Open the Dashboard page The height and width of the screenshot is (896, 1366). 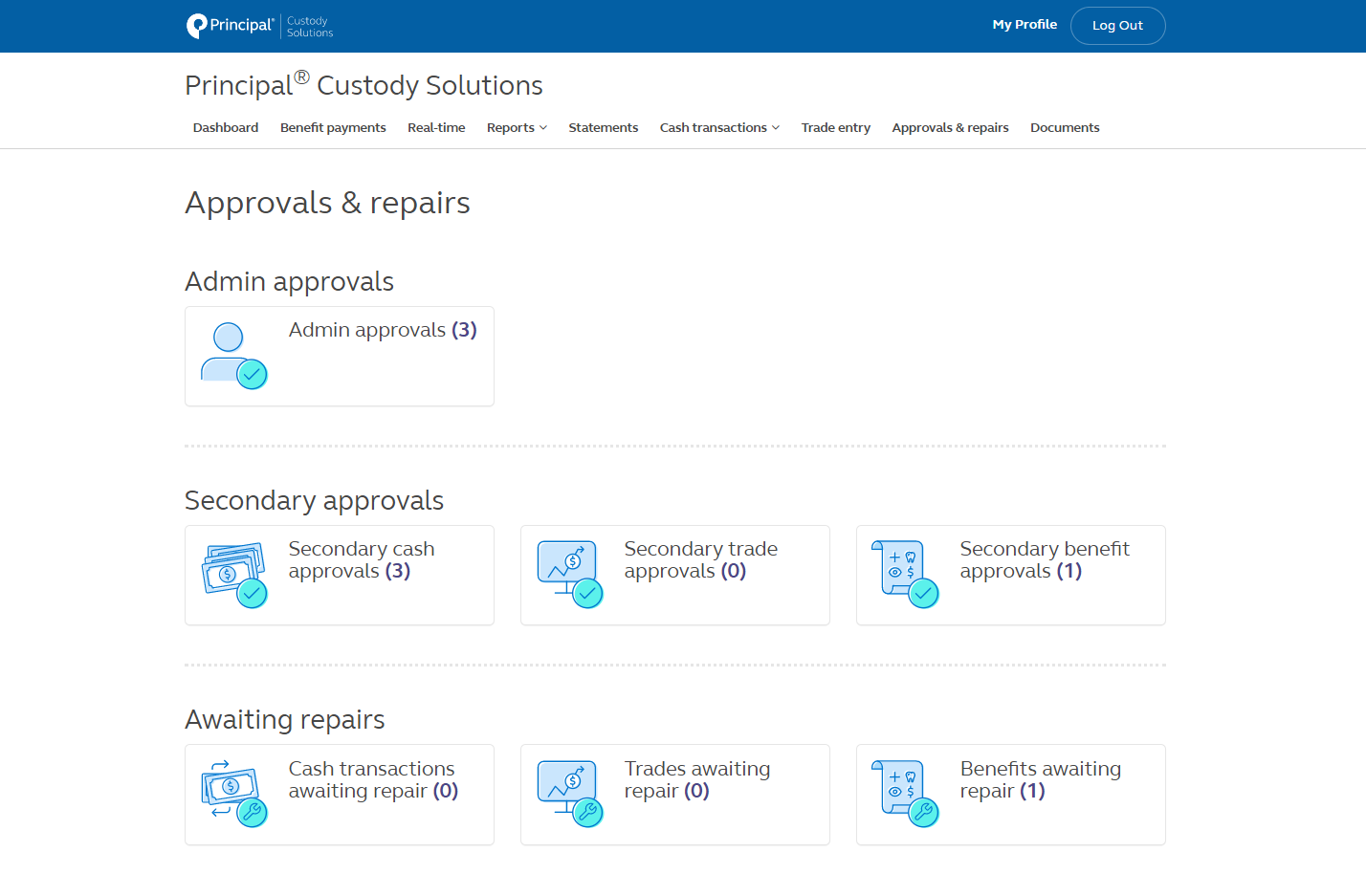tap(226, 127)
